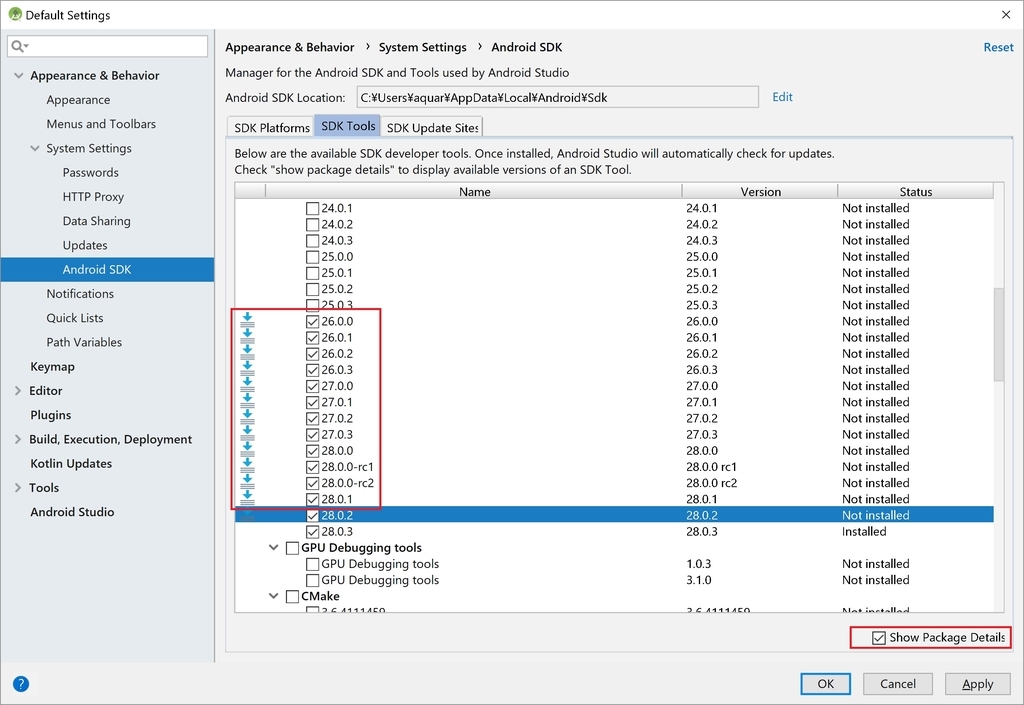This screenshot has width=1024, height=705.
Task: Open the Path Variables settings
Action: [84, 342]
